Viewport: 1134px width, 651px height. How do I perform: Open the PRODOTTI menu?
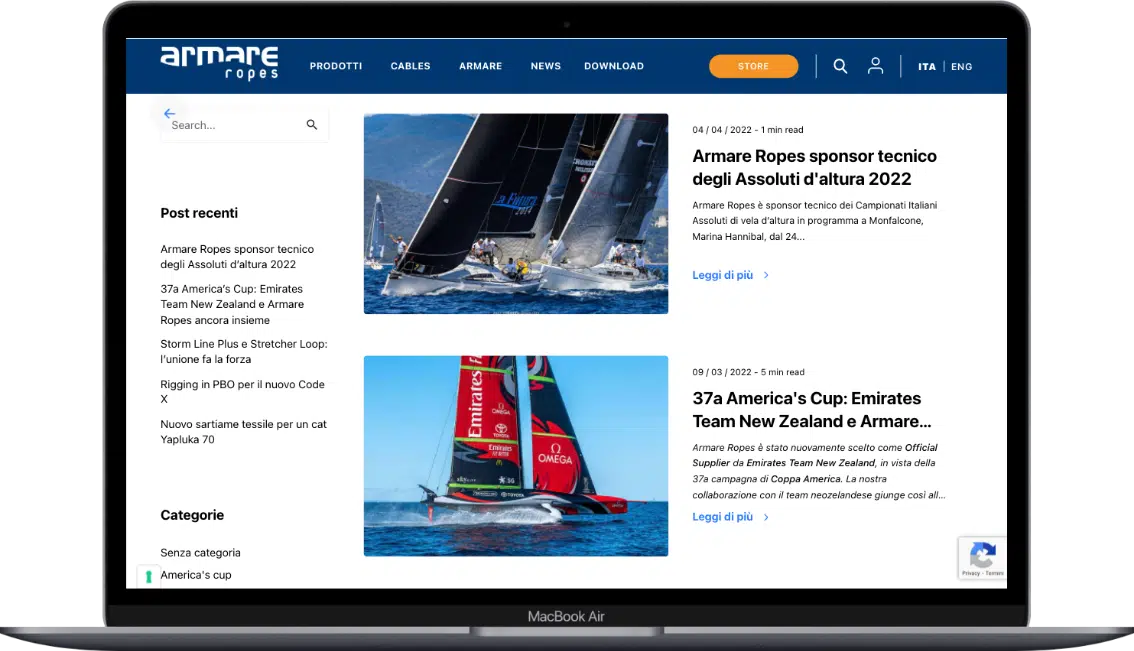tap(336, 66)
